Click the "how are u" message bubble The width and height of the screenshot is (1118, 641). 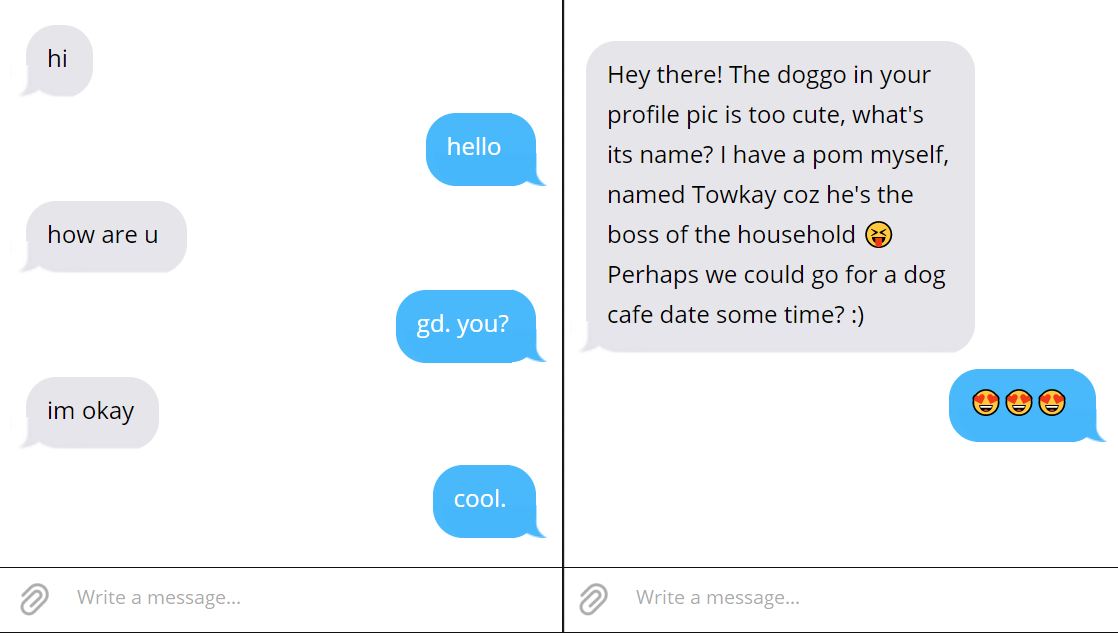tap(104, 236)
